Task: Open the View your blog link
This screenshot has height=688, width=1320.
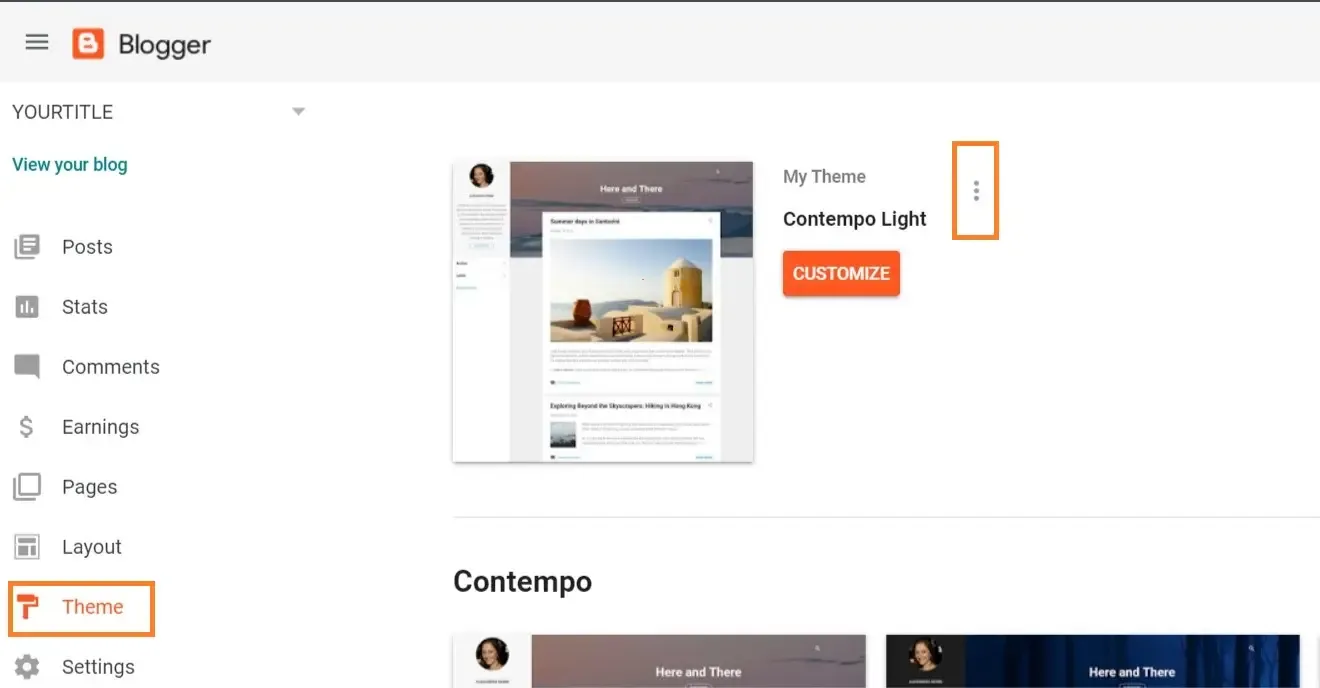Action: [x=70, y=164]
